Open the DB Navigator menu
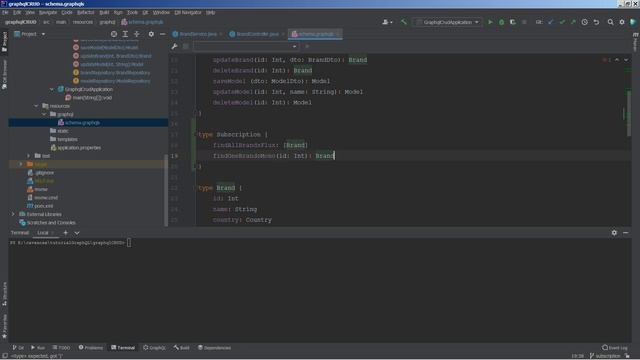Screen dimensions: 640x360 point(188,13)
